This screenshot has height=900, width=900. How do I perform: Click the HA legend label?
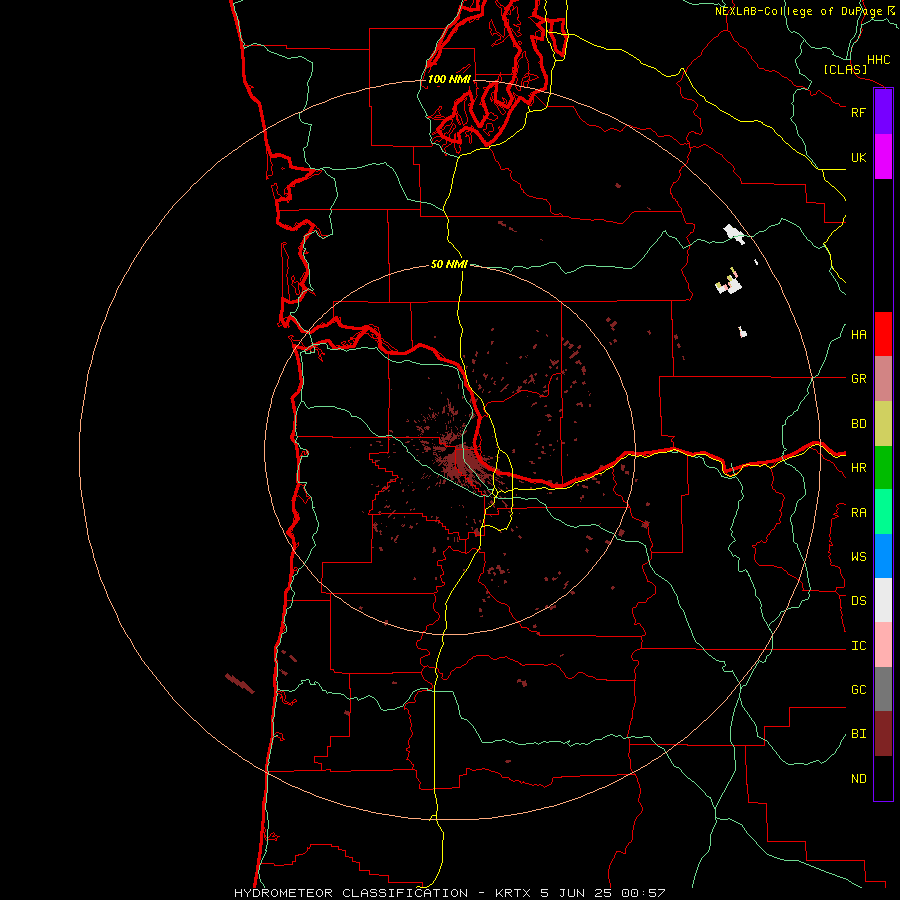[858, 335]
